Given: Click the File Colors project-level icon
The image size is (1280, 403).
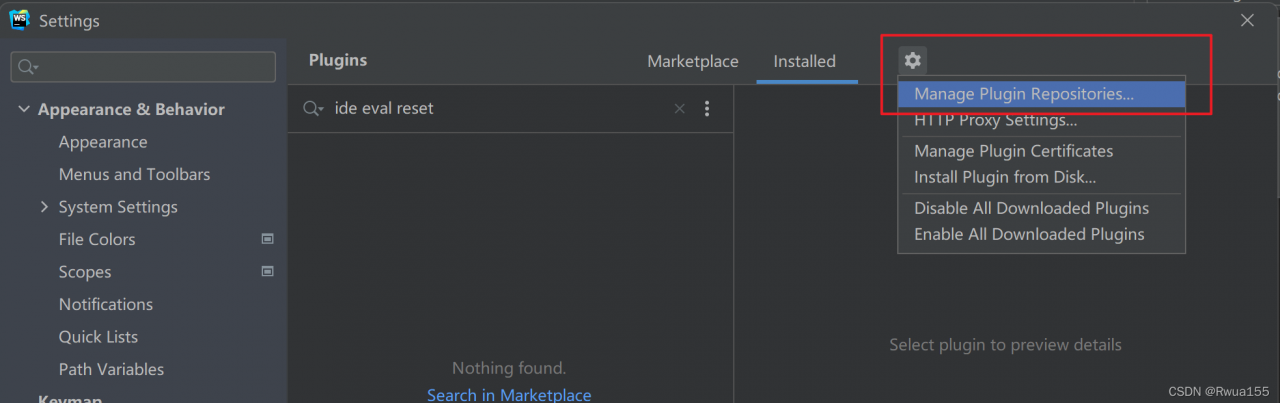Looking at the screenshot, I should [267, 239].
